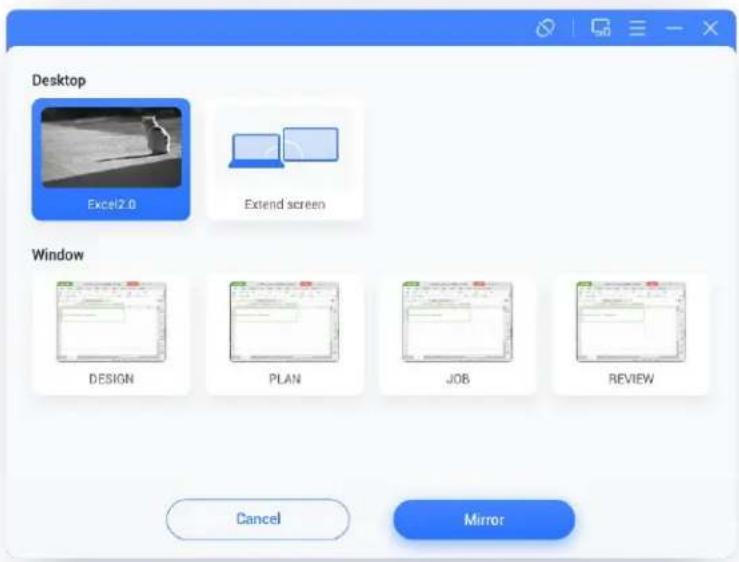Close the mirroring dialog window
This screenshot has height=562, width=739.
tap(710, 28)
